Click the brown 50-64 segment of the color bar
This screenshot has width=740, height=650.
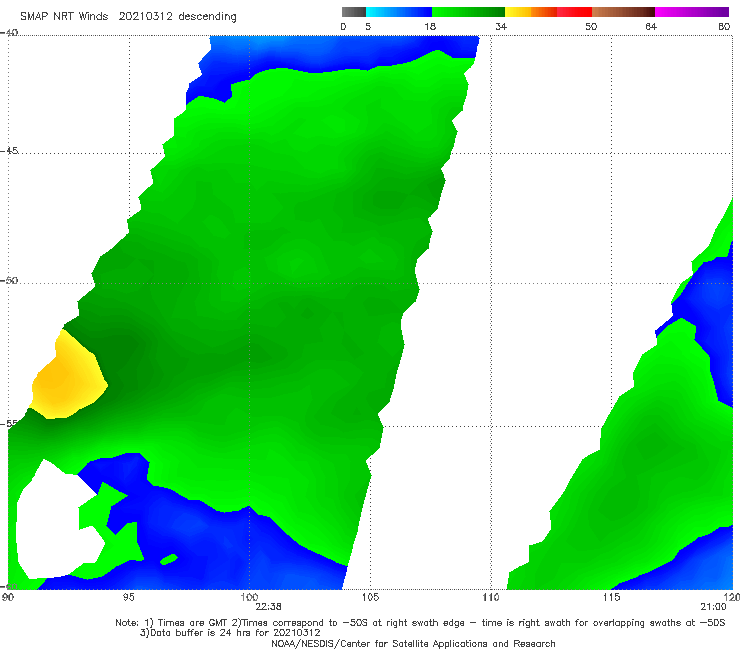(623, 12)
